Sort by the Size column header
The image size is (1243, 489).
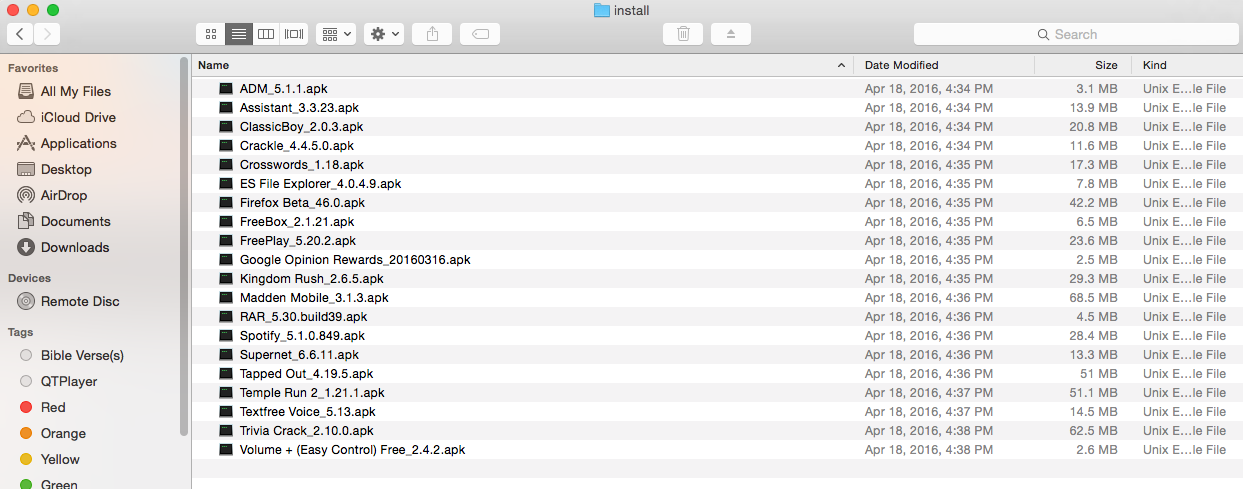1083,65
